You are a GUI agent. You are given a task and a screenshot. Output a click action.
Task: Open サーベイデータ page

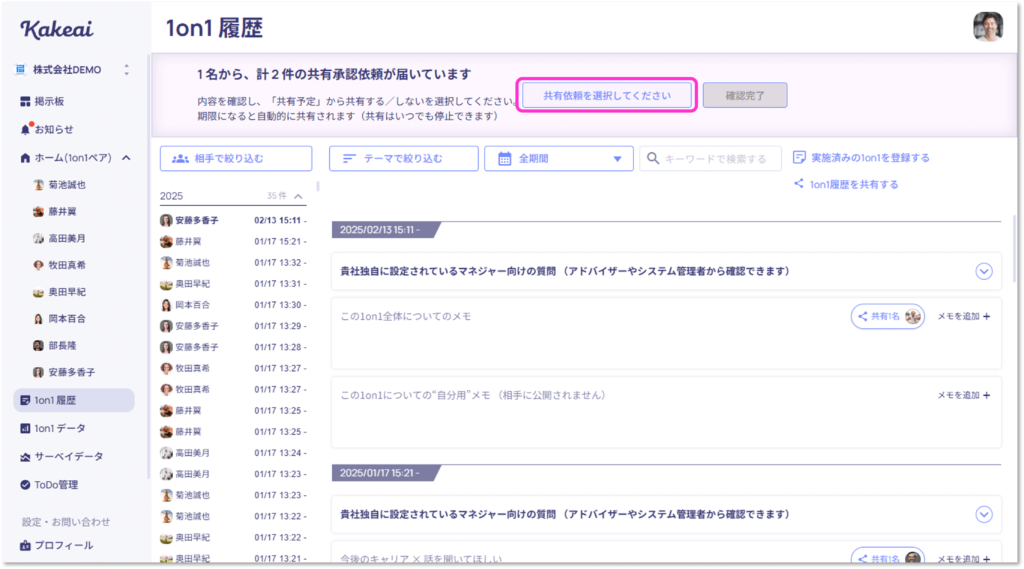[61, 457]
